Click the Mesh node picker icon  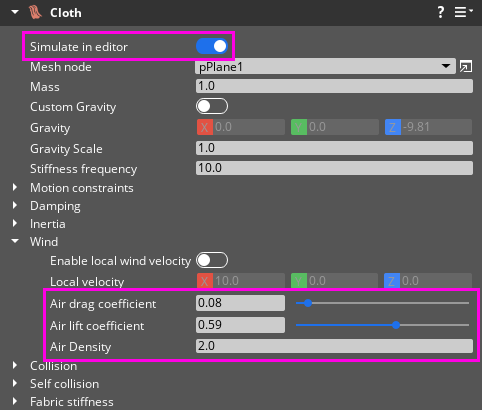466,67
